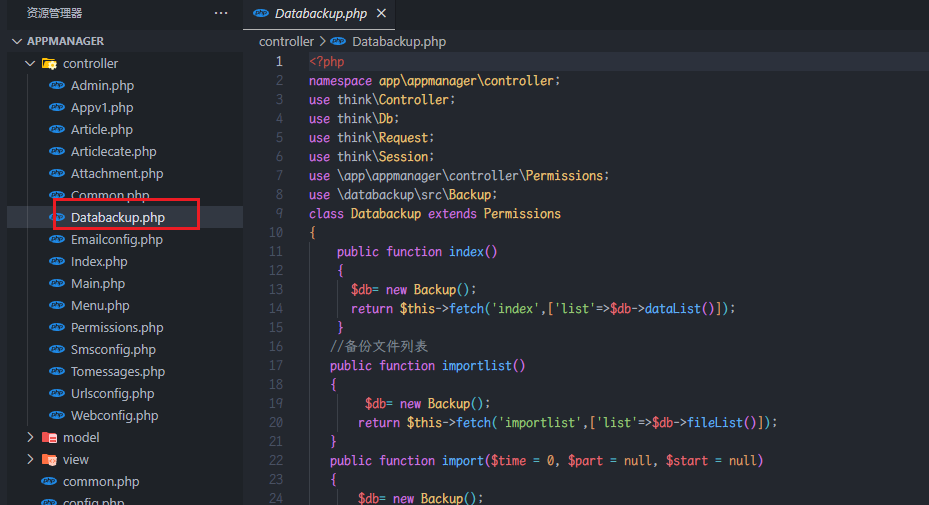Image resolution: width=929 pixels, height=505 pixels.
Task: Open Urlsconfig.php file
Action: (x=113, y=393)
